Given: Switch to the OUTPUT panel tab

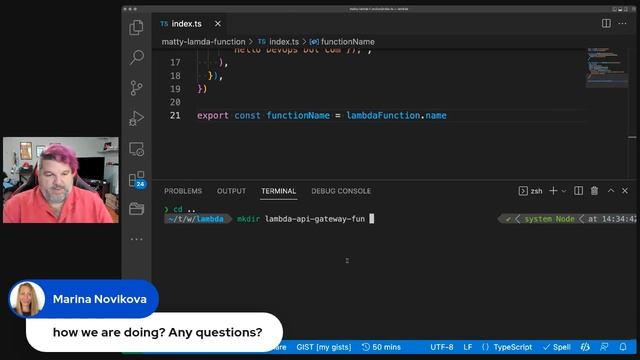Looking at the screenshot, I should point(231,191).
